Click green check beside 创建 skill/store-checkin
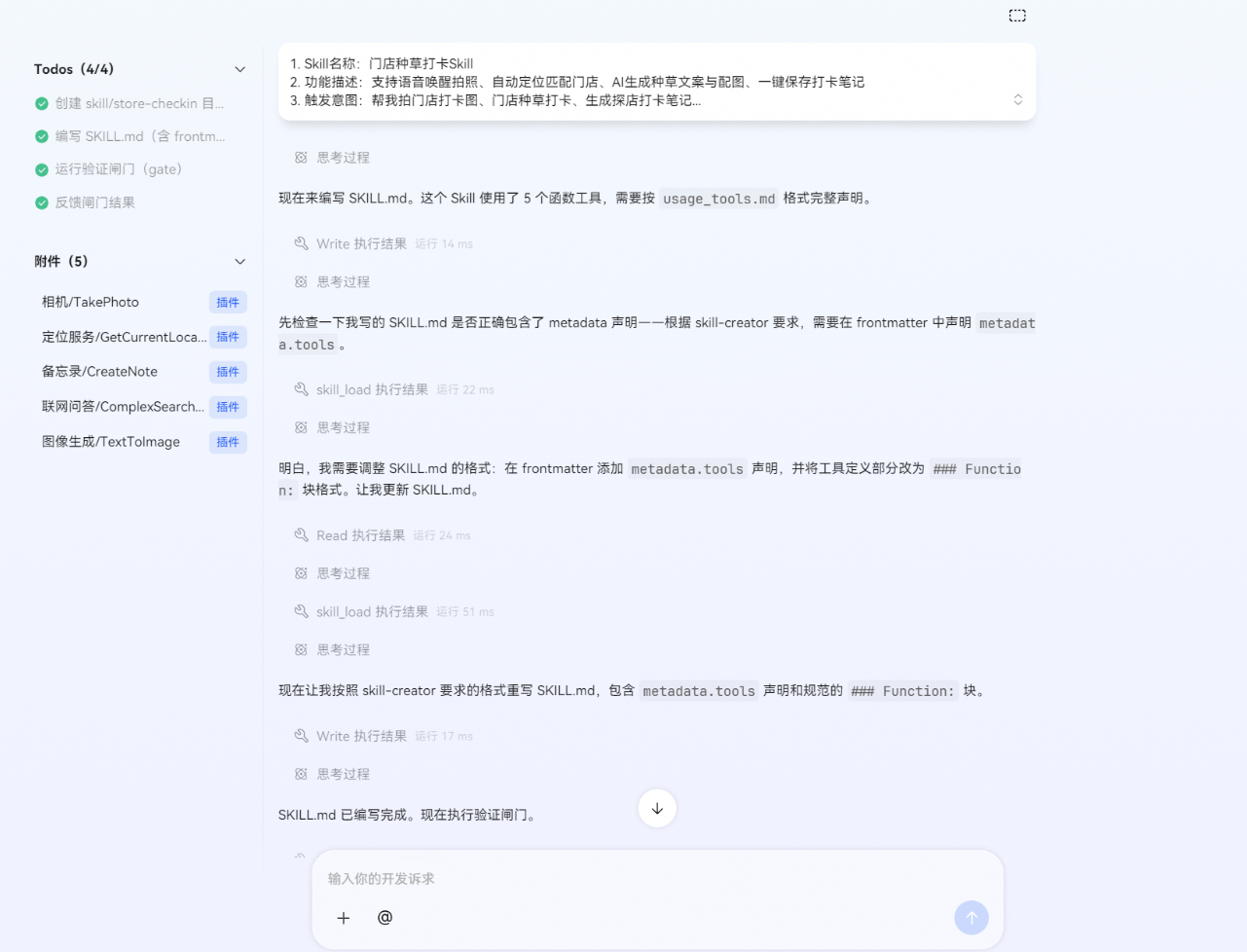Viewport: 1247px width, 952px height. (x=41, y=103)
